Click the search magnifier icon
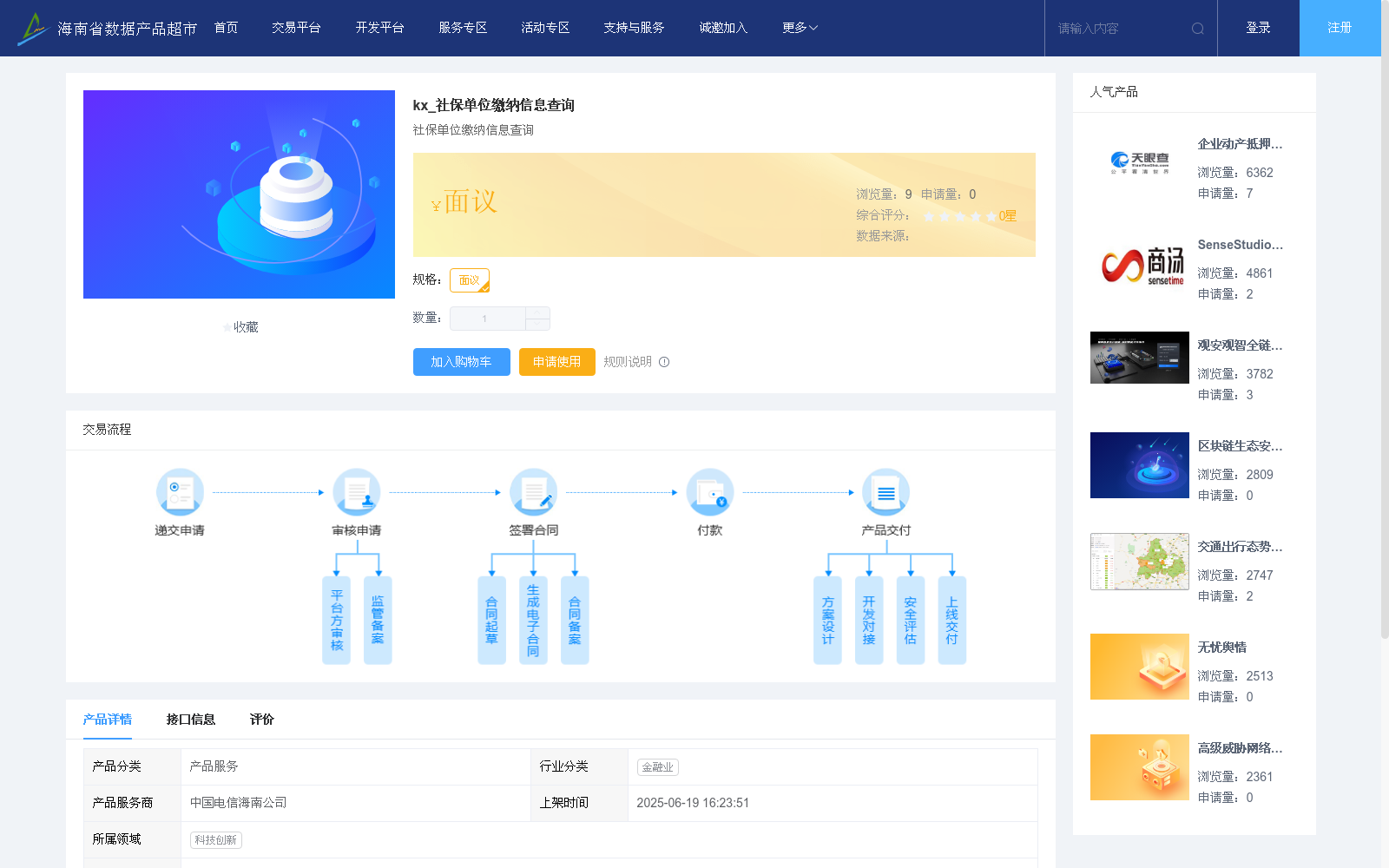 [1198, 29]
